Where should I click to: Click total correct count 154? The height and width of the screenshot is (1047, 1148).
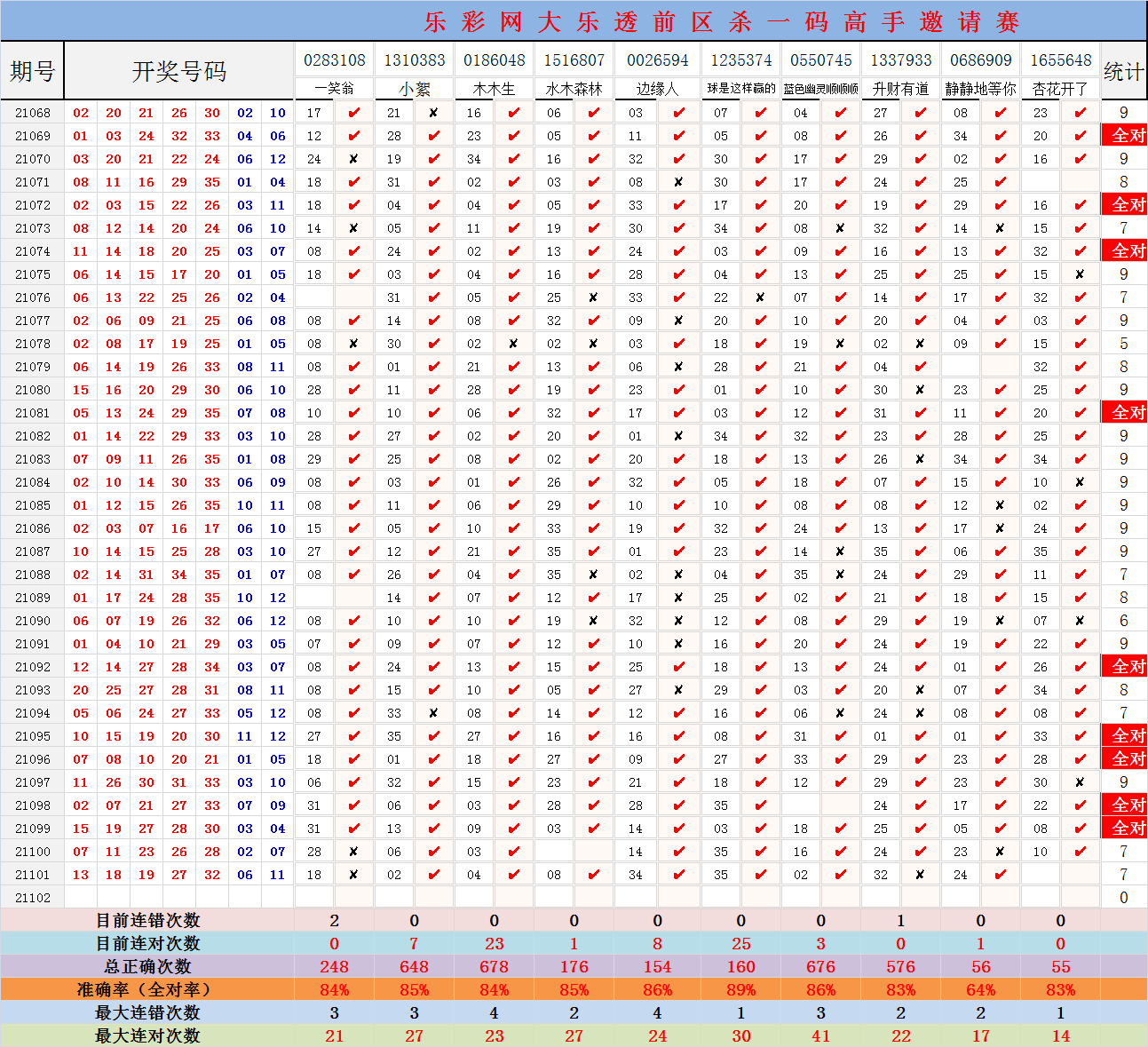[657, 967]
